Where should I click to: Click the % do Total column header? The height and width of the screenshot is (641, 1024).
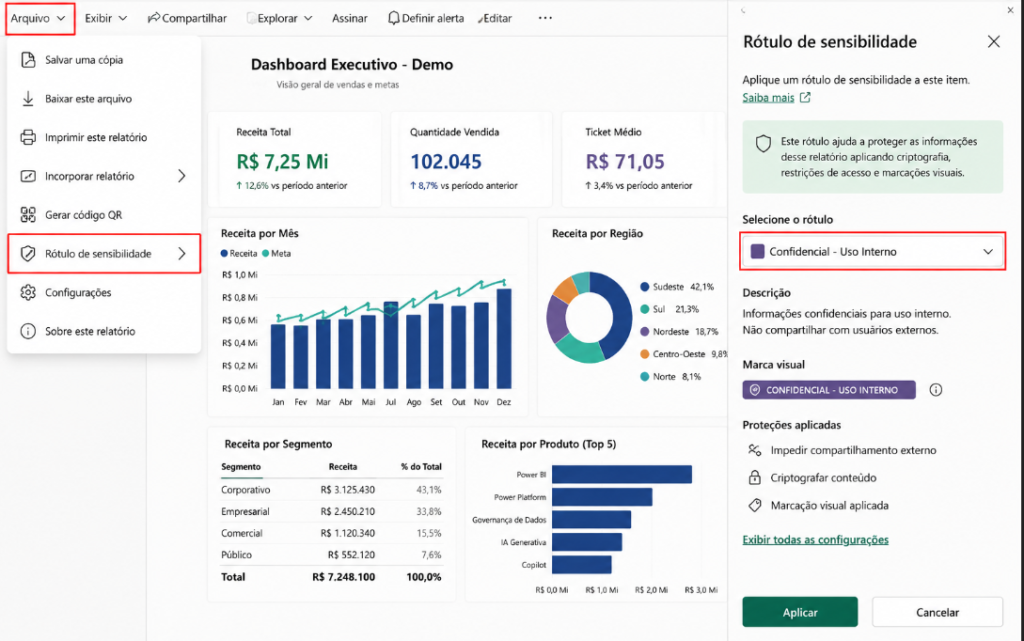point(421,467)
